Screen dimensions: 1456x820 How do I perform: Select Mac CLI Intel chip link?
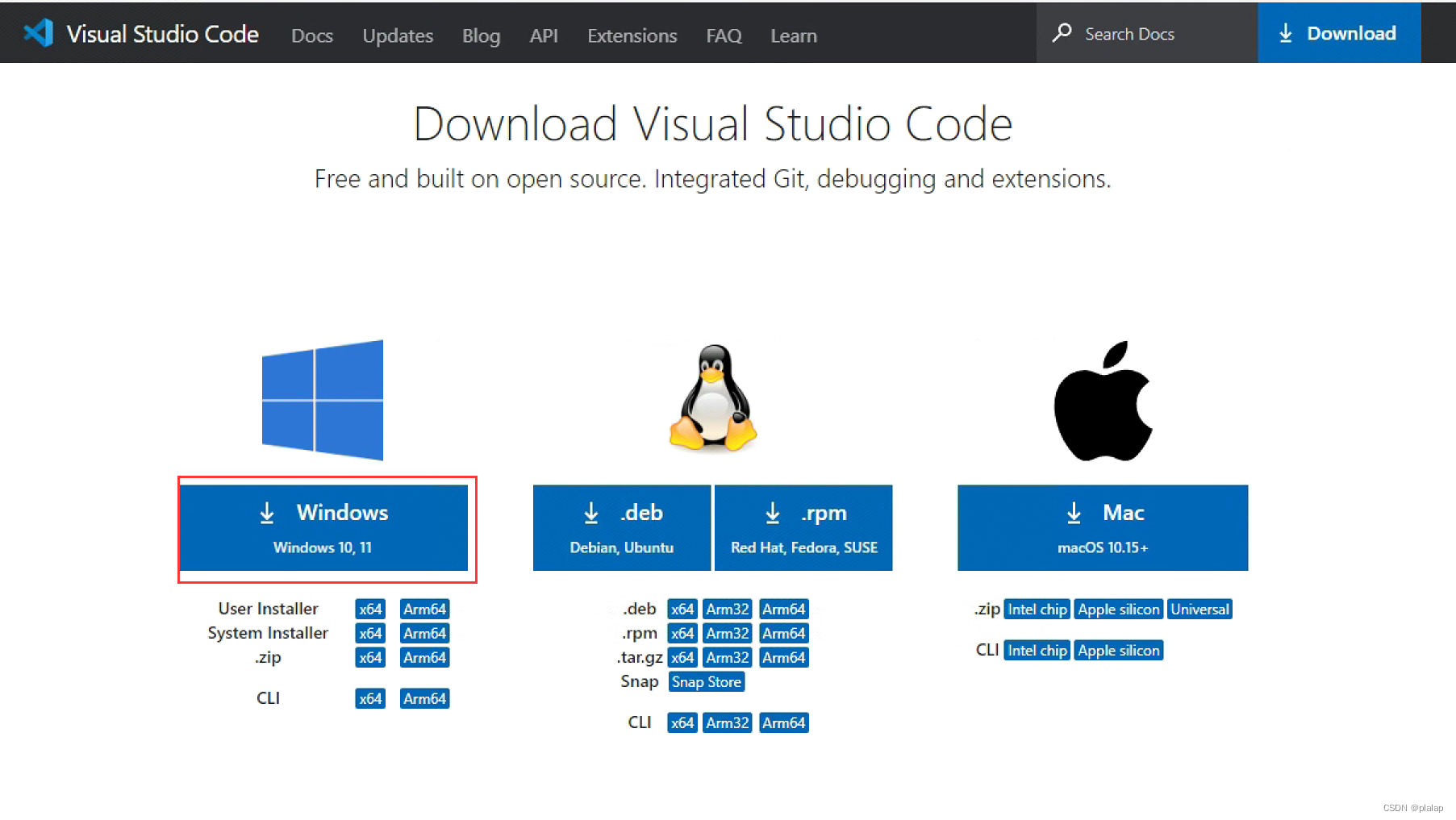(x=1037, y=650)
